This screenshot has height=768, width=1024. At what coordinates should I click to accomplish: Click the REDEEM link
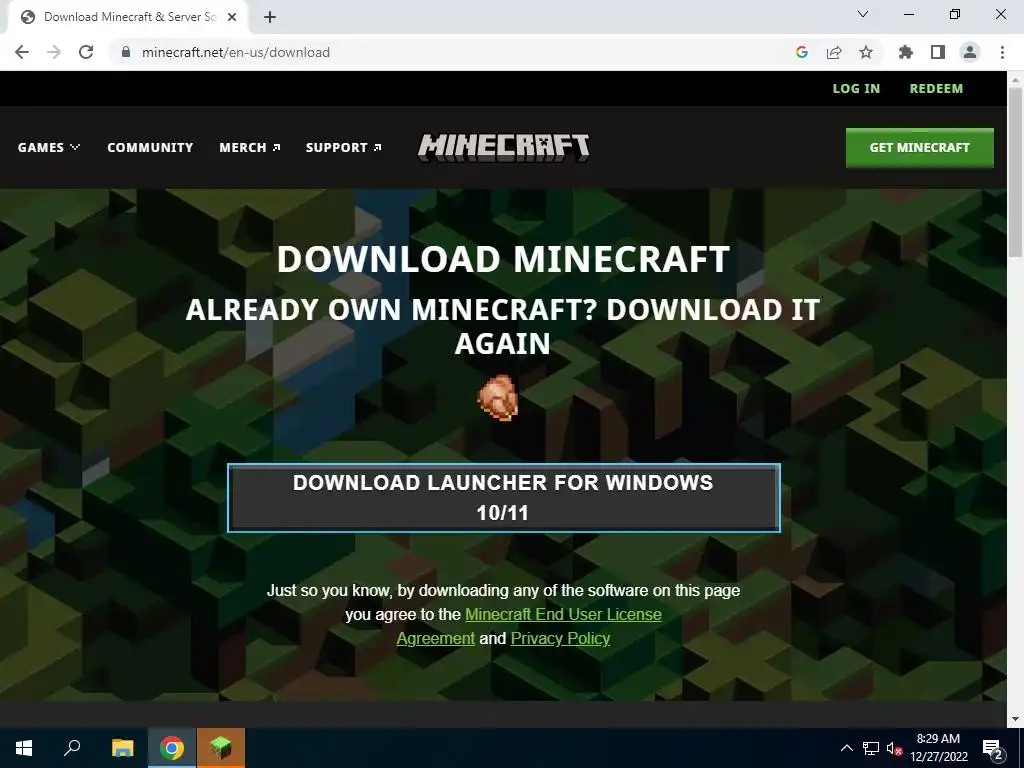[x=936, y=89]
